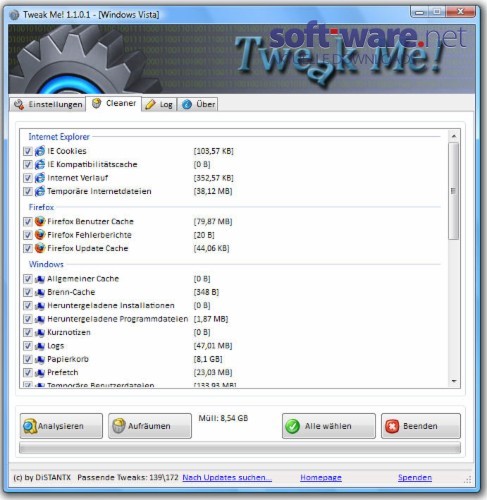Click the Firefox Update Cache icon

pyautogui.click(x=40, y=248)
